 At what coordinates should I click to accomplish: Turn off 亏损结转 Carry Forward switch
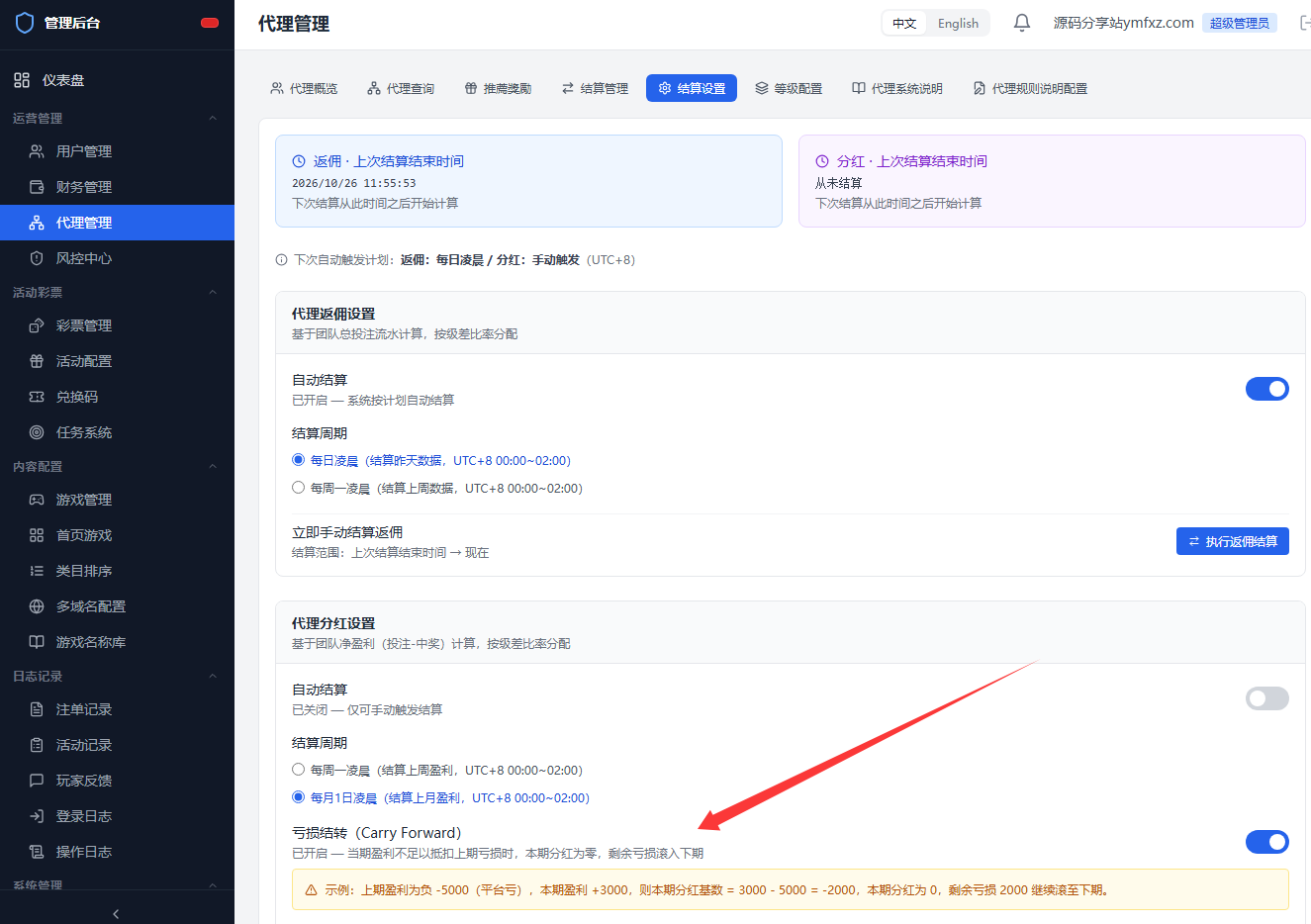pyautogui.click(x=1266, y=842)
